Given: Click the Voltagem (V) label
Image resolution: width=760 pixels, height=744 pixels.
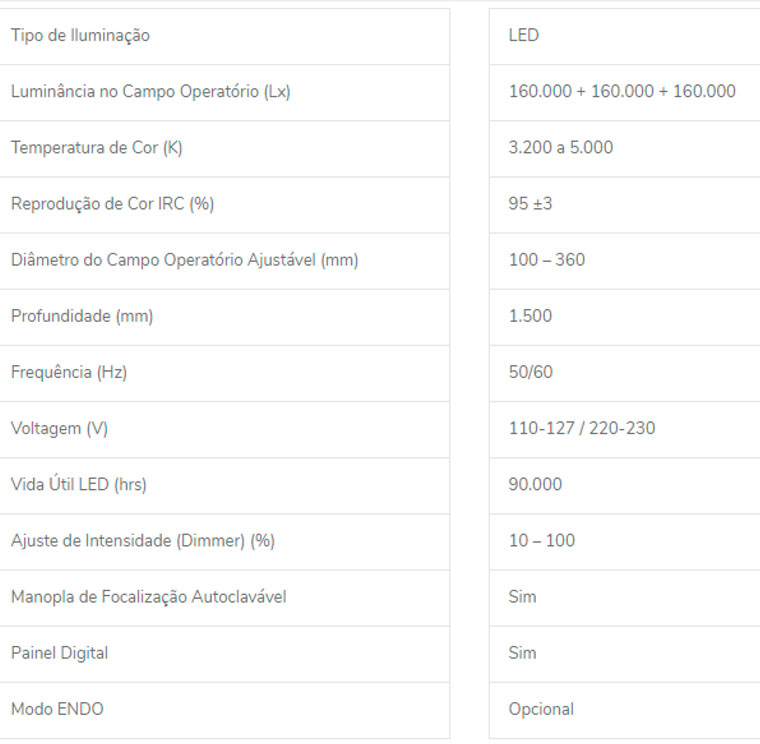Looking at the screenshot, I should click(59, 429).
